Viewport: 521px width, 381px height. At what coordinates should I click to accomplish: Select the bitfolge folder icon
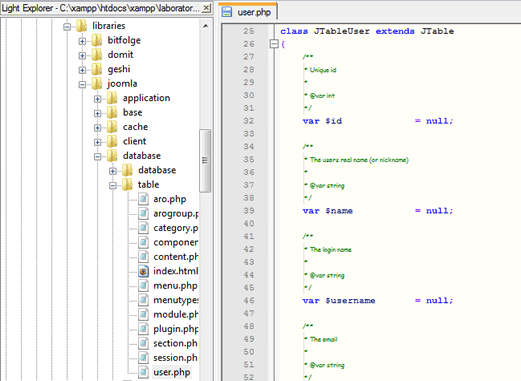(97, 40)
